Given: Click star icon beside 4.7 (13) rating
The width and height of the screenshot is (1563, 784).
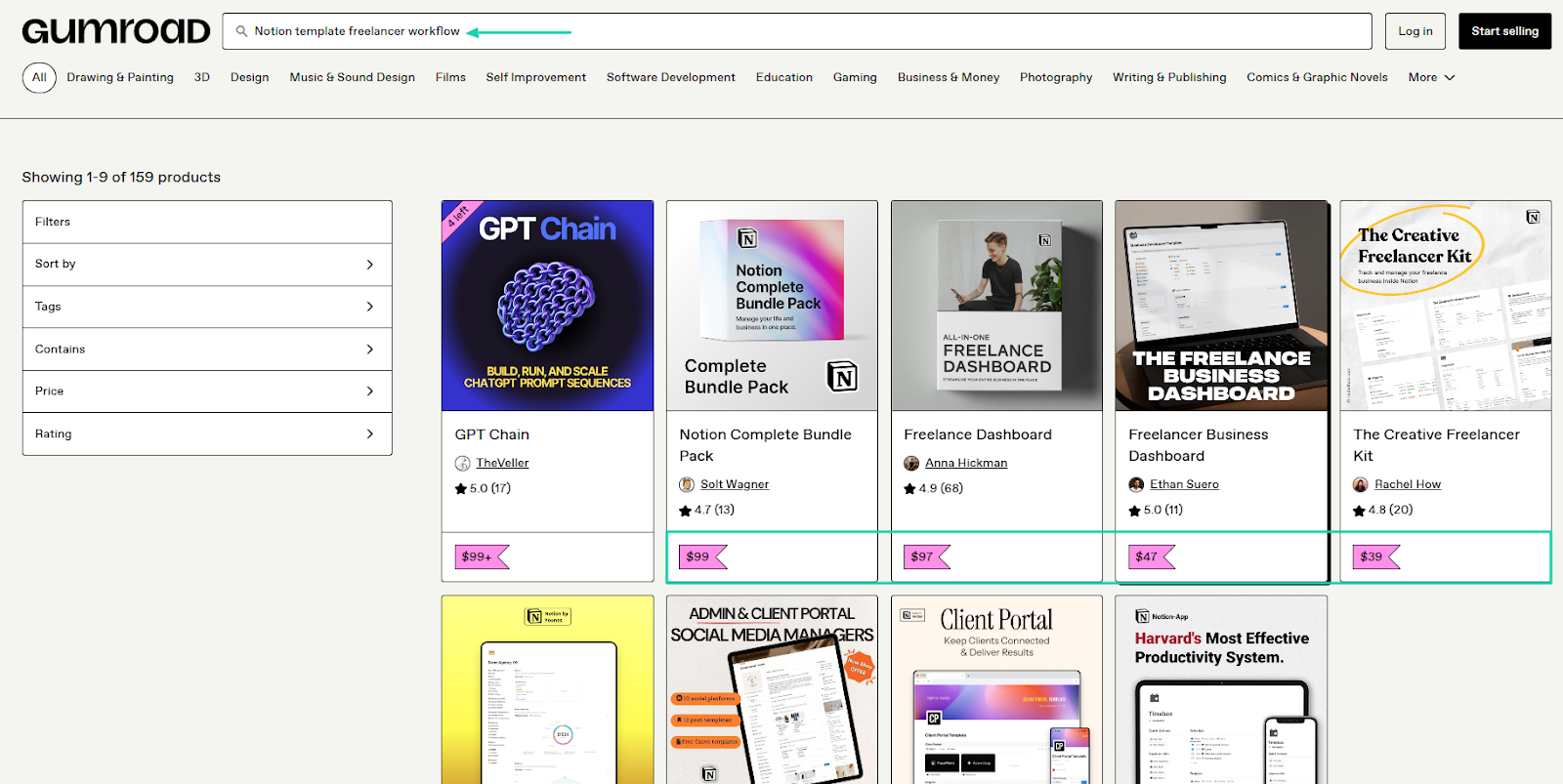Looking at the screenshot, I should pos(686,510).
